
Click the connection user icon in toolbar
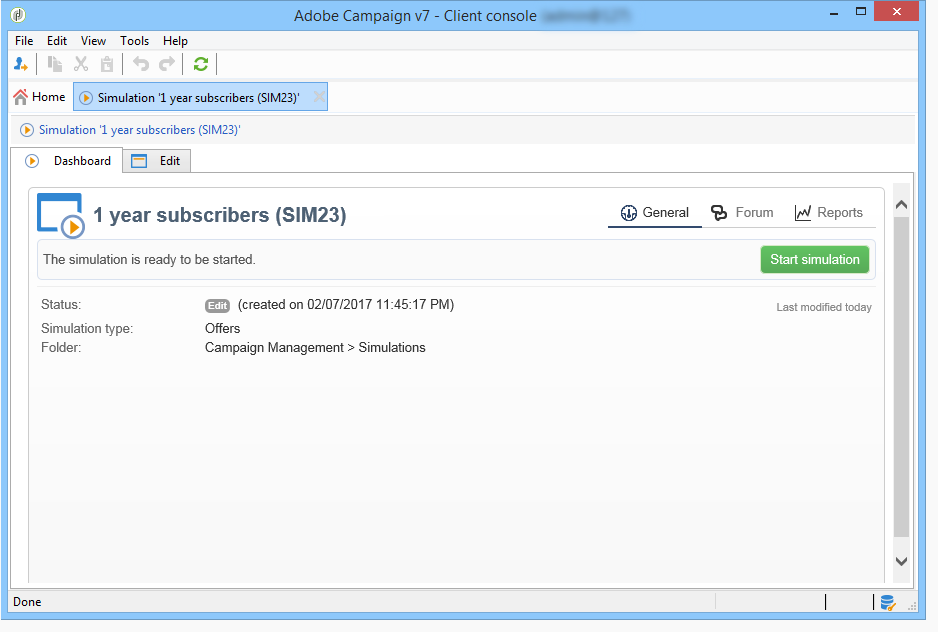pos(21,64)
